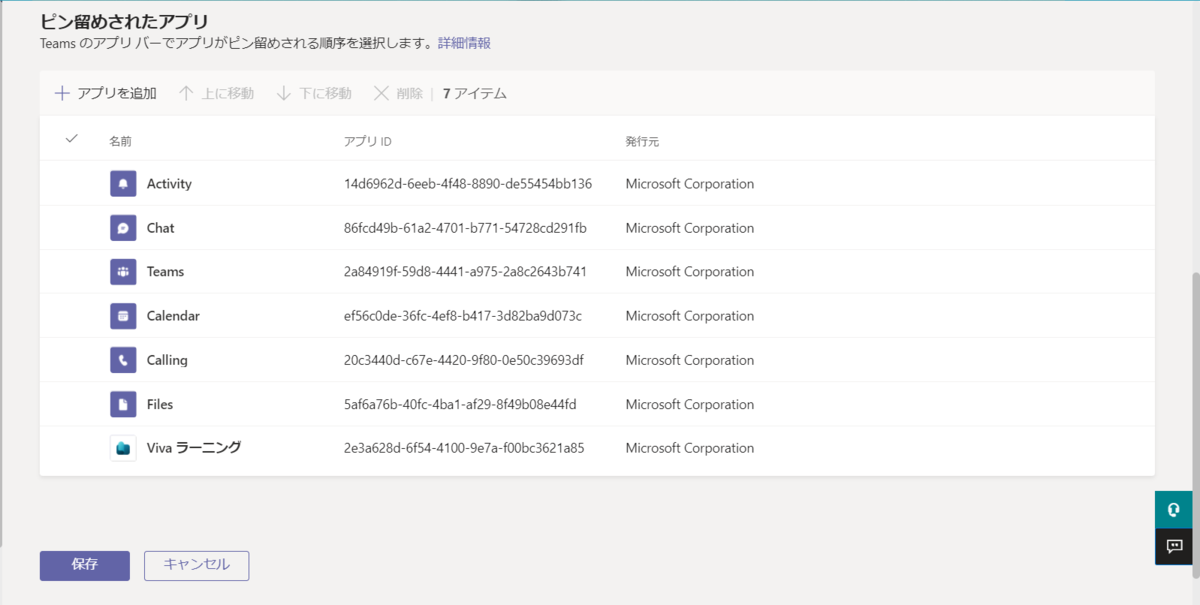The width and height of the screenshot is (1200, 605).
Task: Click 削除 toolbar label
Action: click(x=410, y=93)
